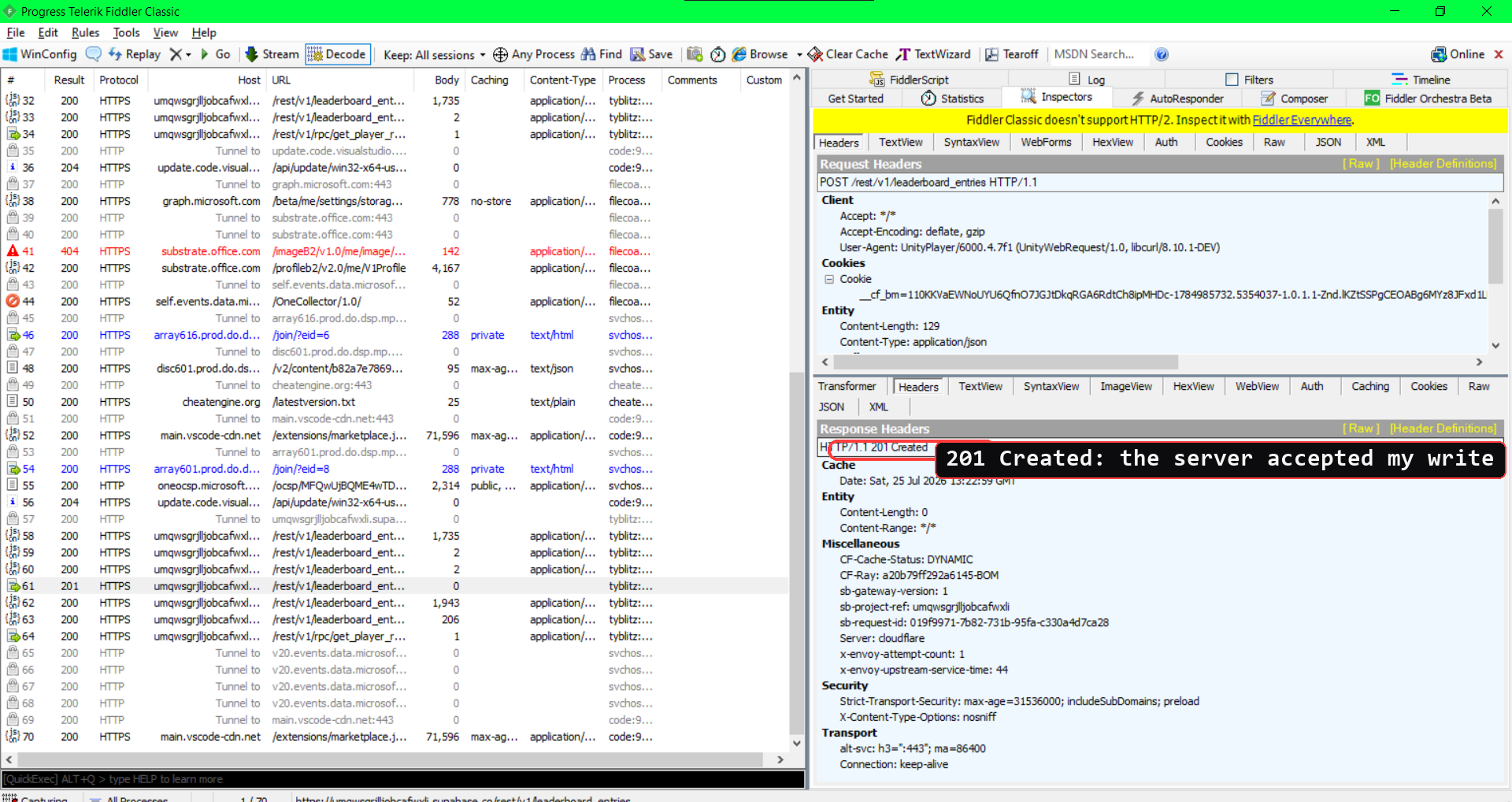Sort sessions by the Result column header
The image size is (1512, 802).
pyautogui.click(x=69, y=80)
